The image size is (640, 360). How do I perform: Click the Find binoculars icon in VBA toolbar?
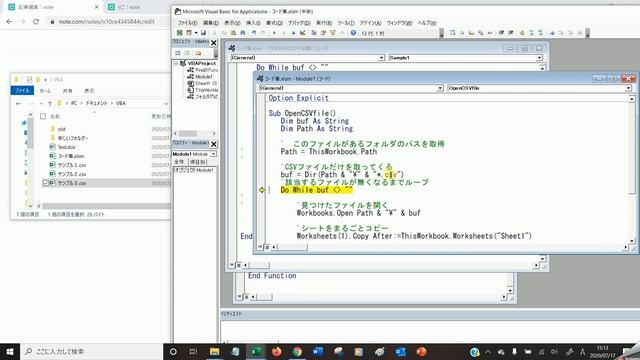tap(242, 33)
